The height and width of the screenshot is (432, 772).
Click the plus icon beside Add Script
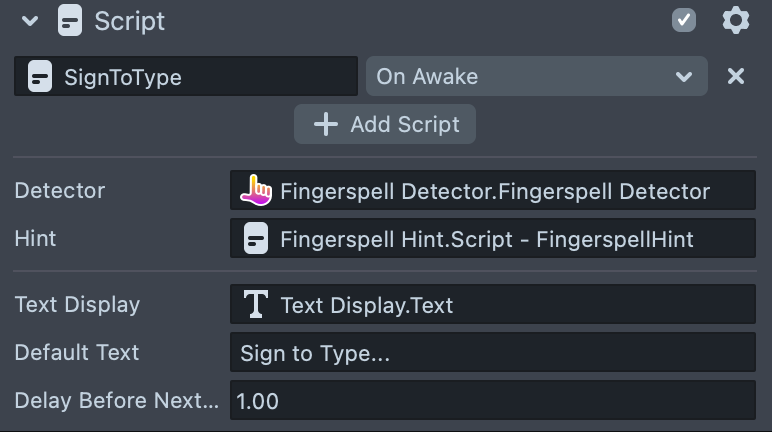pyautogui.click(x=326, y=124)
